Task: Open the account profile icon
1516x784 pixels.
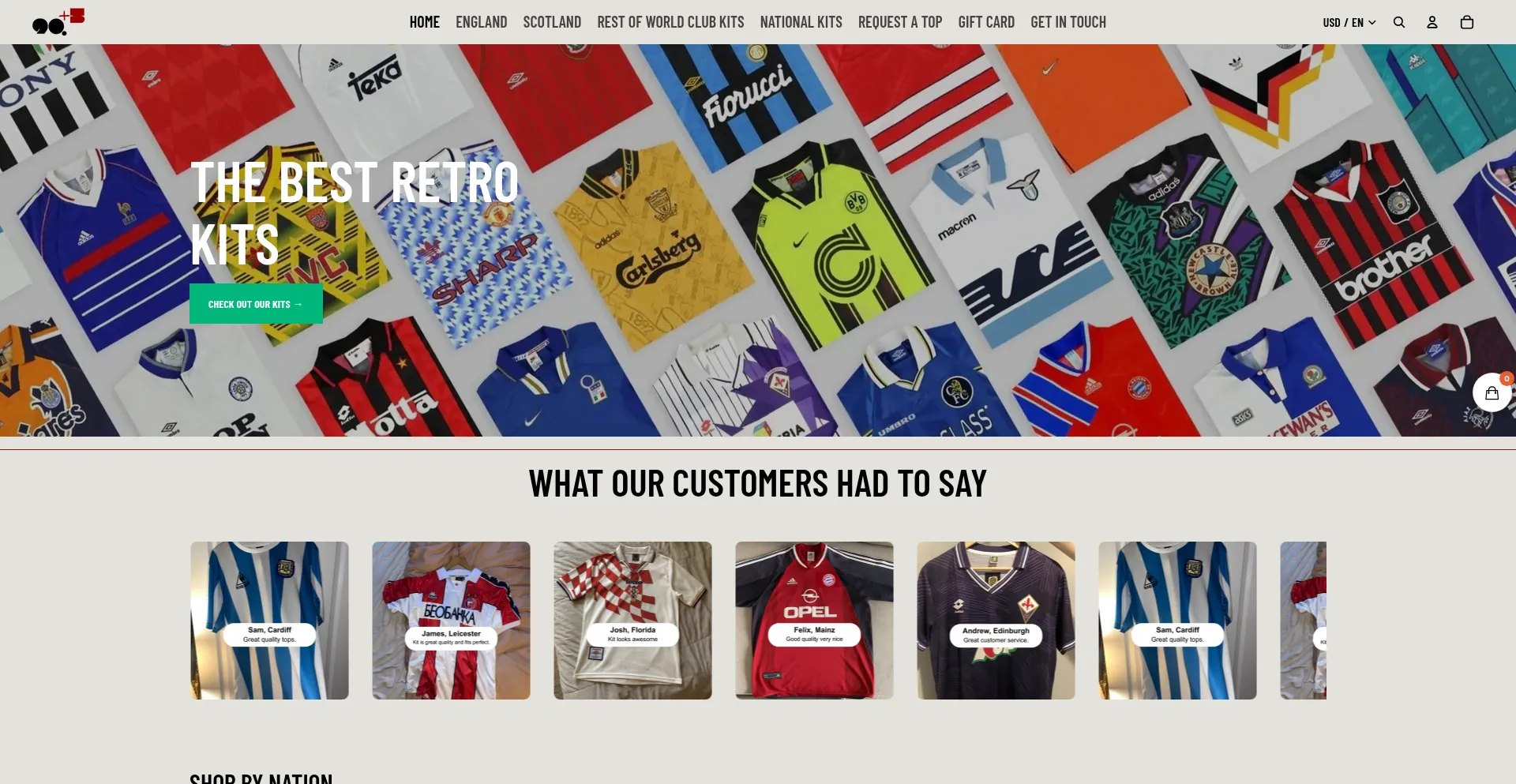Action: [1432, 22]
